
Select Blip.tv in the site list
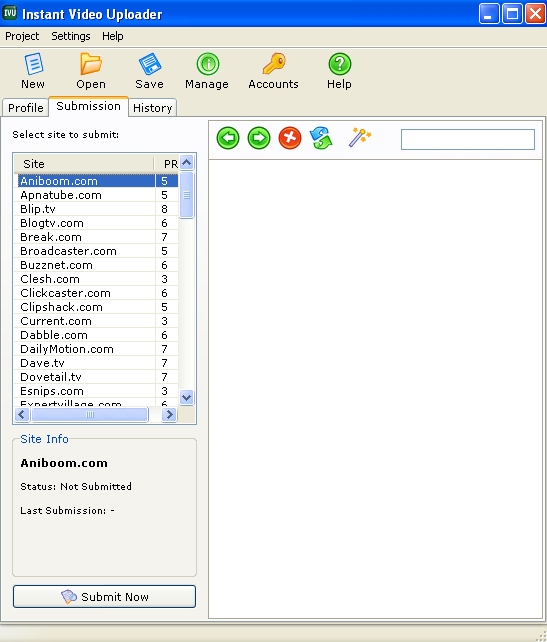click(97, 209)
